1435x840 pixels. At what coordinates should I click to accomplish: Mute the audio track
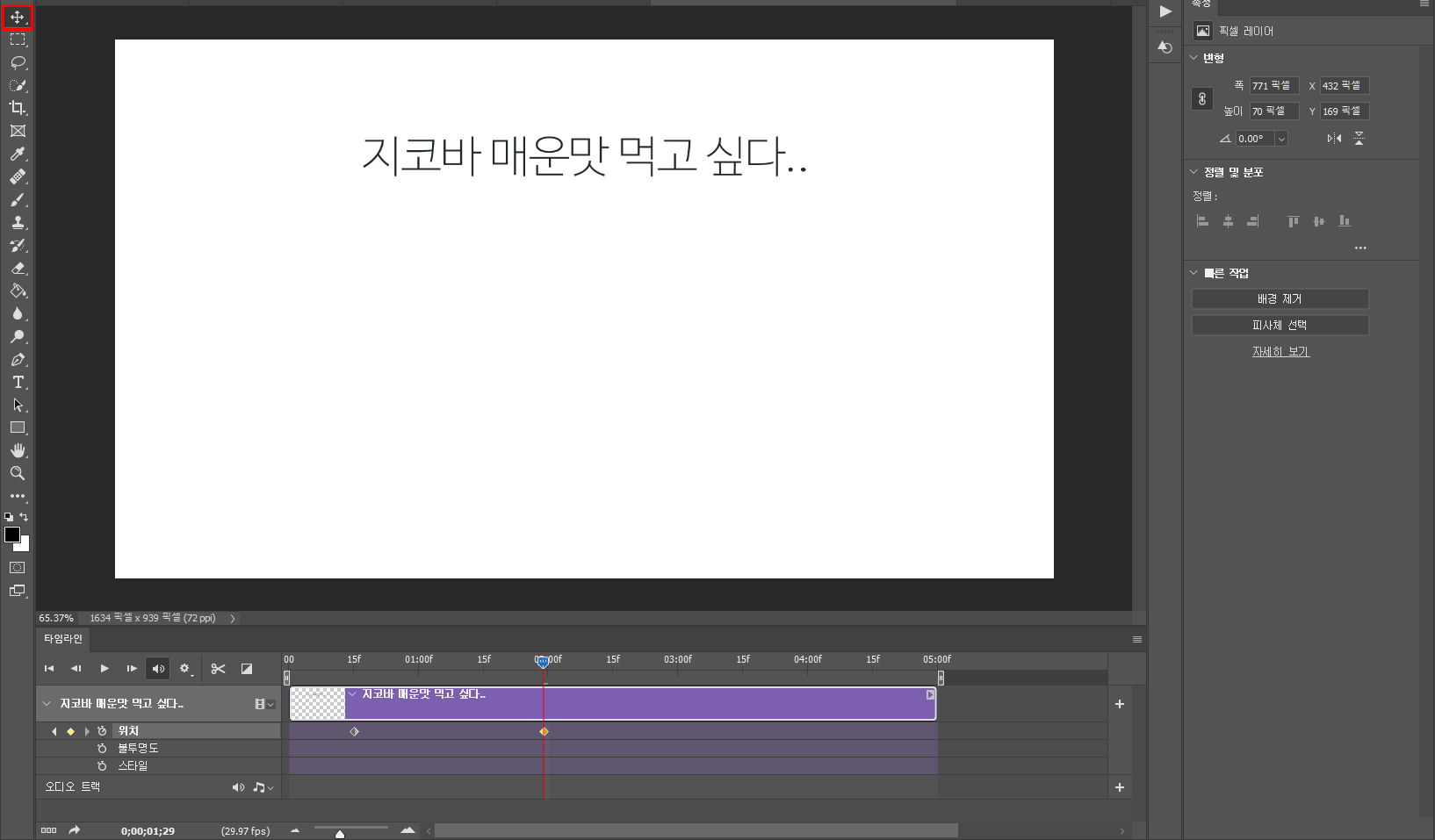click(238, 787)
